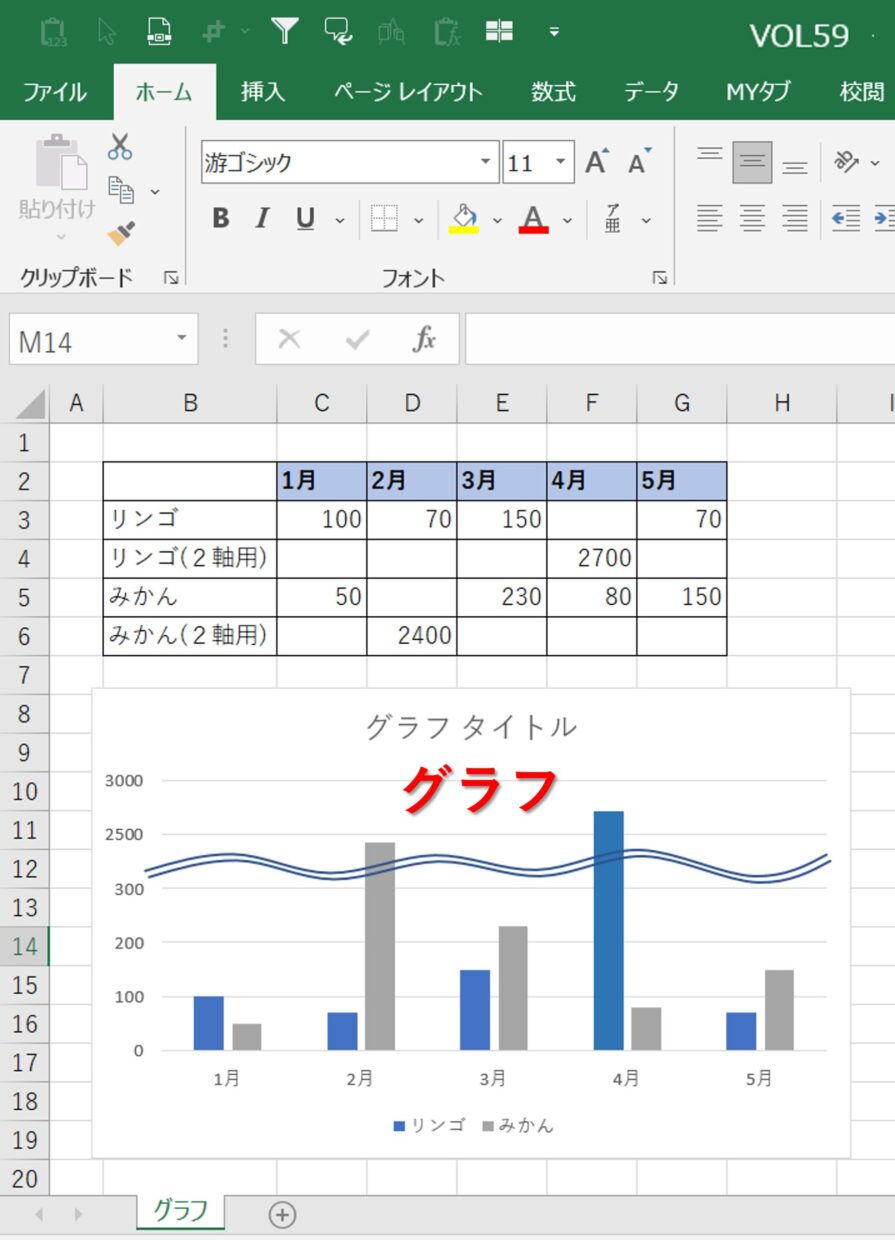The width and height of the screenshot is (895, 1240).
Task: Apply the yellow fill color
Action: (465, 219)
